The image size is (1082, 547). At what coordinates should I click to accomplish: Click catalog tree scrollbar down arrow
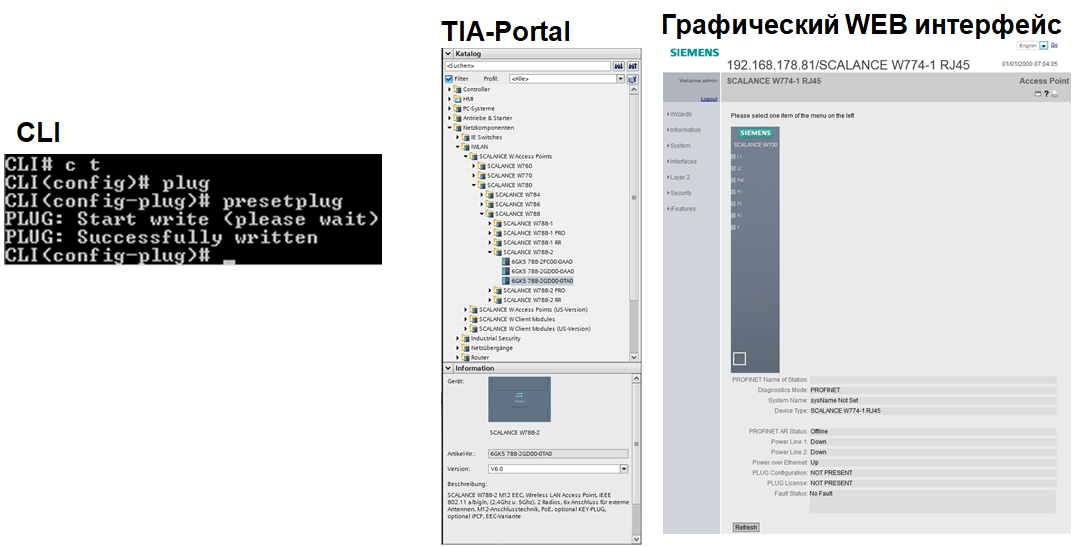coord(634,357)
